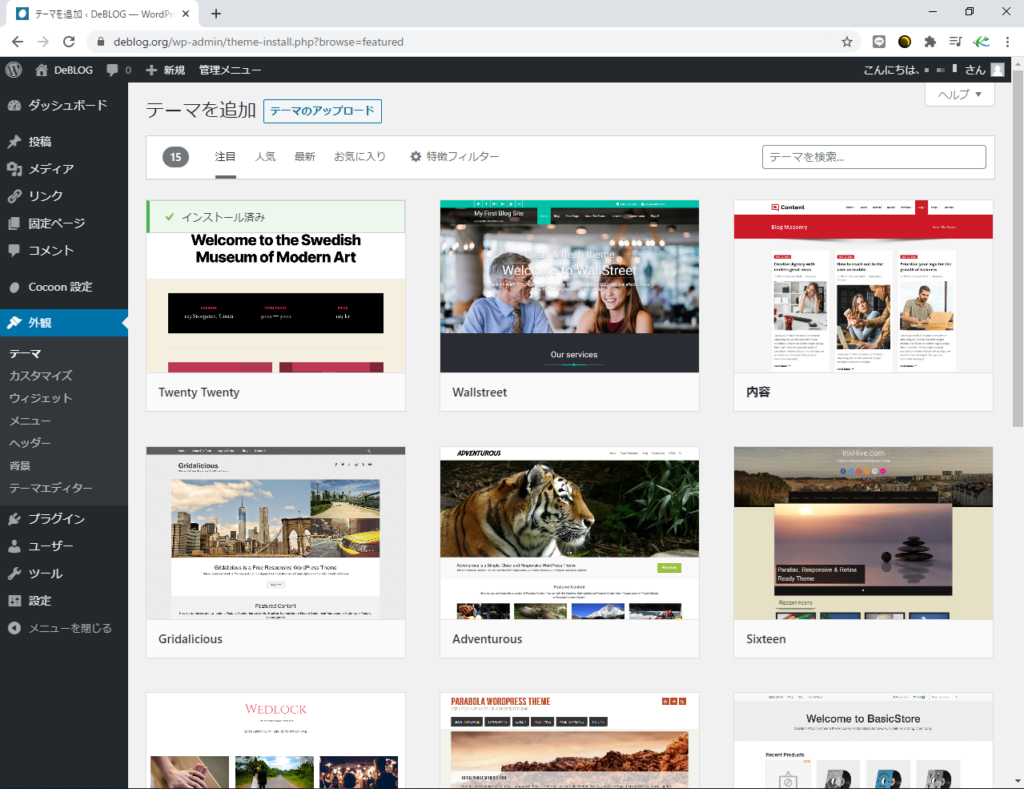The image size is (1024, 789).
Task: Close the テーマを追加 browser tab
Action: coord(186,14)
